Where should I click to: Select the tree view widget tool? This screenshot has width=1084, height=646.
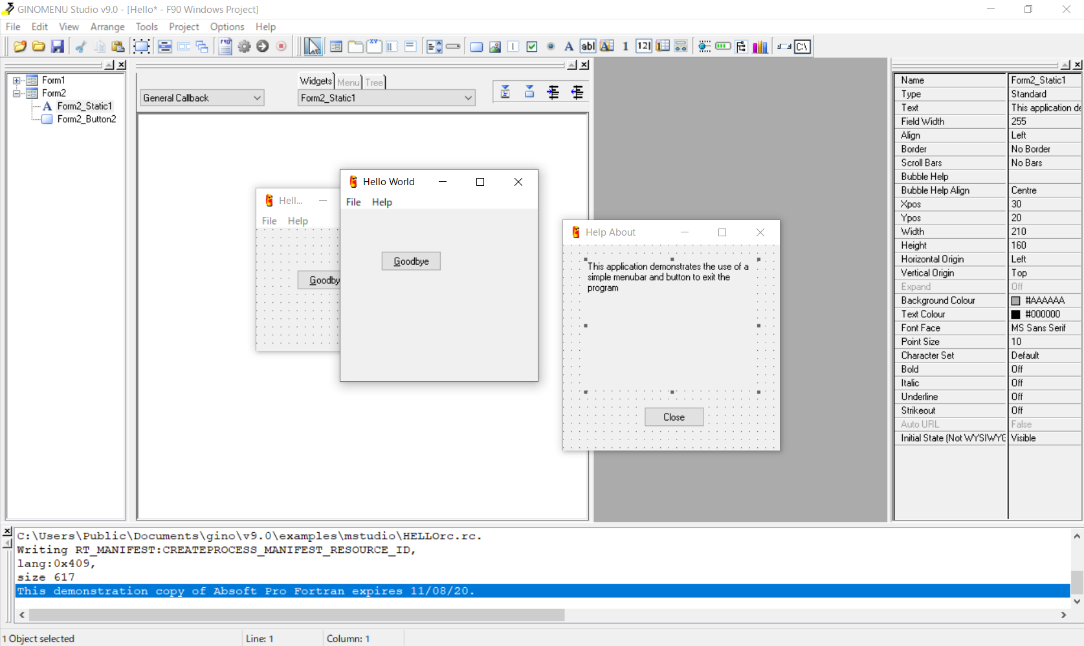tap(742, 46)
